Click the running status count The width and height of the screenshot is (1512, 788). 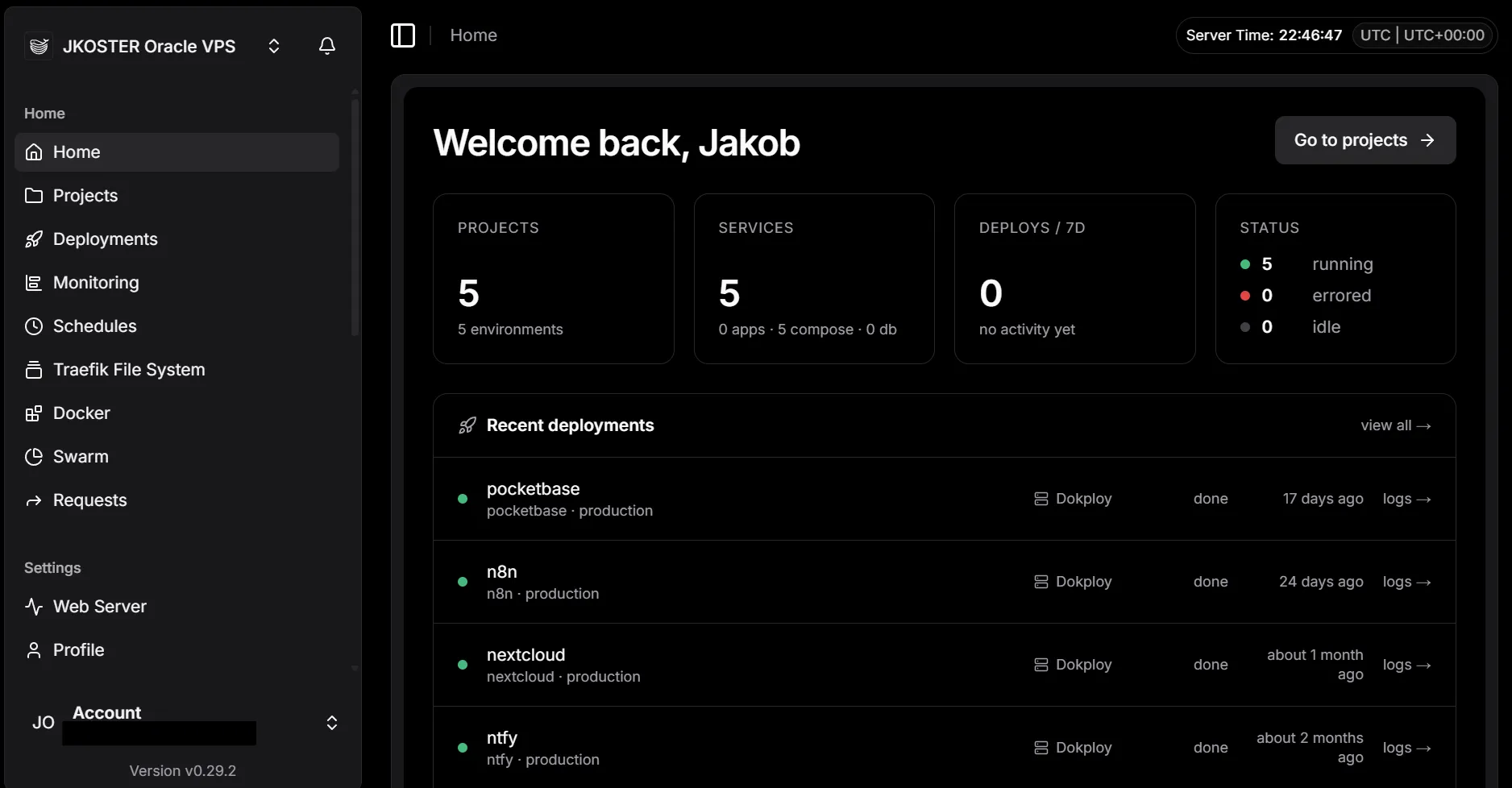coord(1267,264)
